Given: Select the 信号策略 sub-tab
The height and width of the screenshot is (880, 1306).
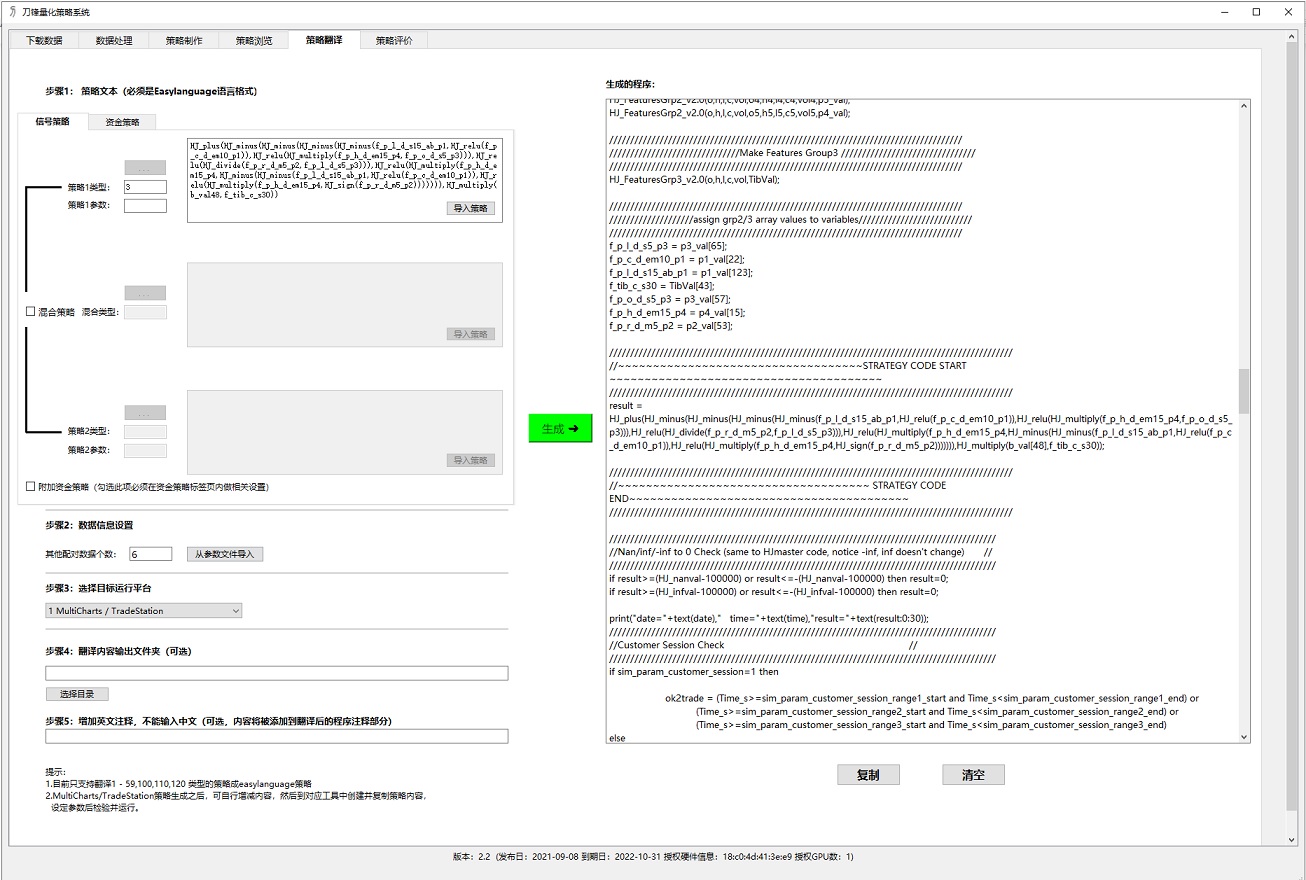Looking at the screenshot, I should (x=53, y=121).
